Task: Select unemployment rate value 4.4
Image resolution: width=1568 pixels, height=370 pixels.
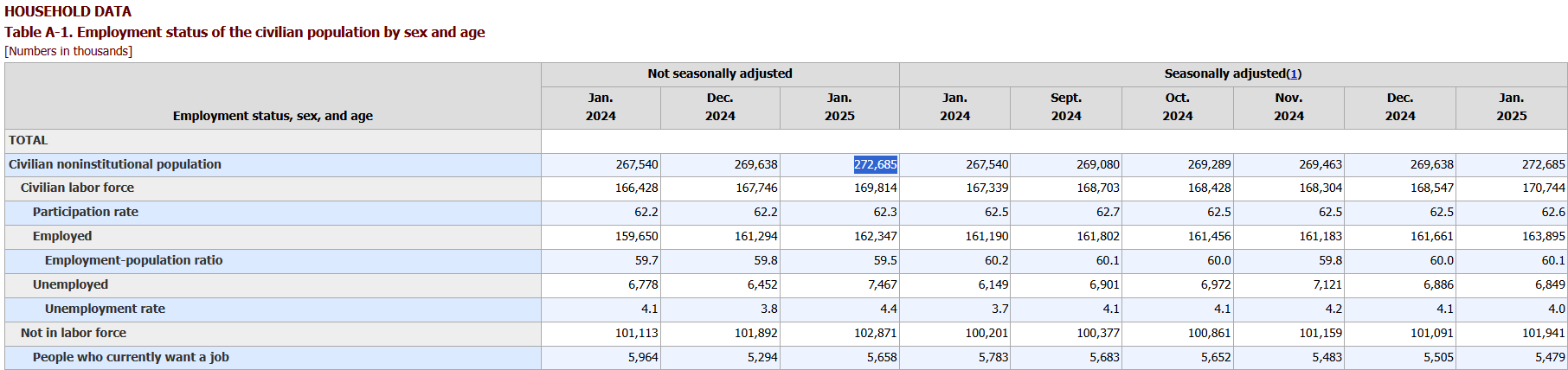Action: point(889,309)
